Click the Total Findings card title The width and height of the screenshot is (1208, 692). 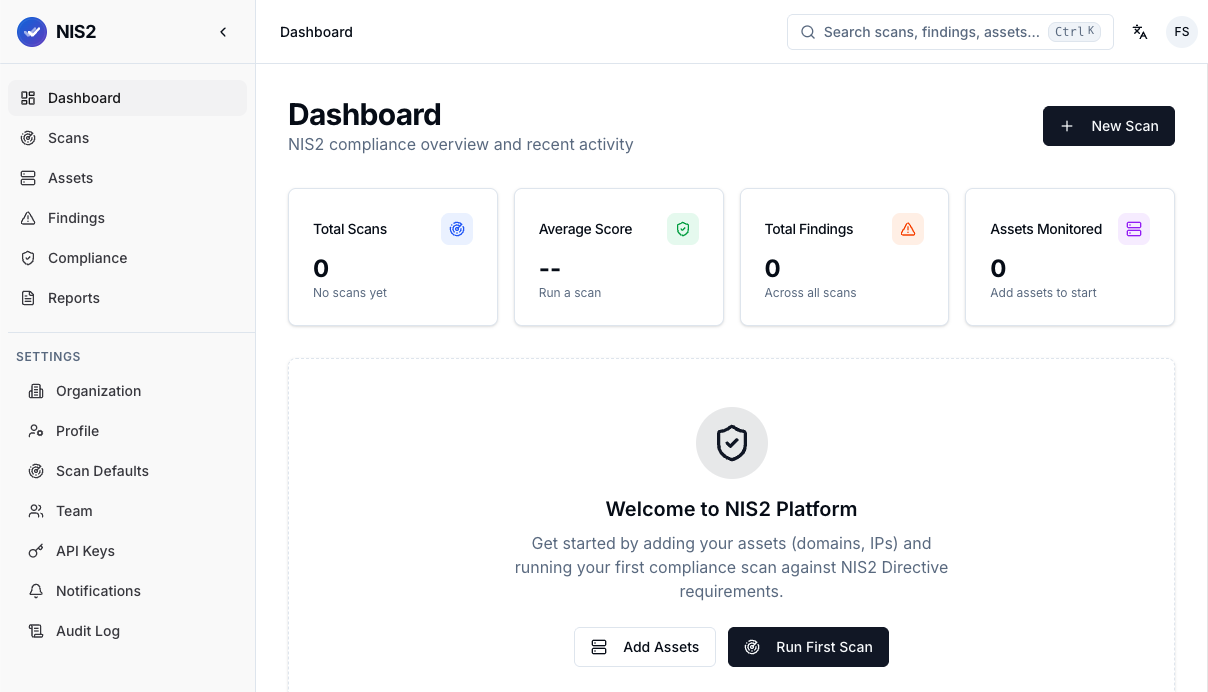(x=809, y=229)
